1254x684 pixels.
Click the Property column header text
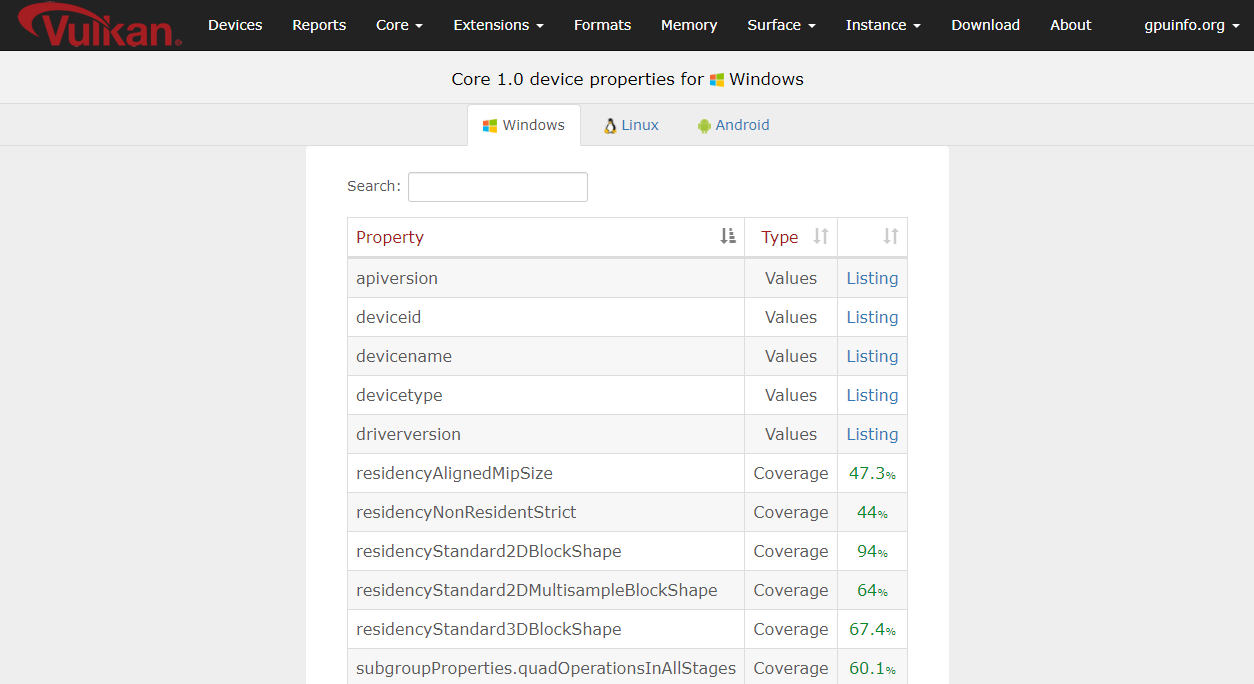click(x=390, y=237)
